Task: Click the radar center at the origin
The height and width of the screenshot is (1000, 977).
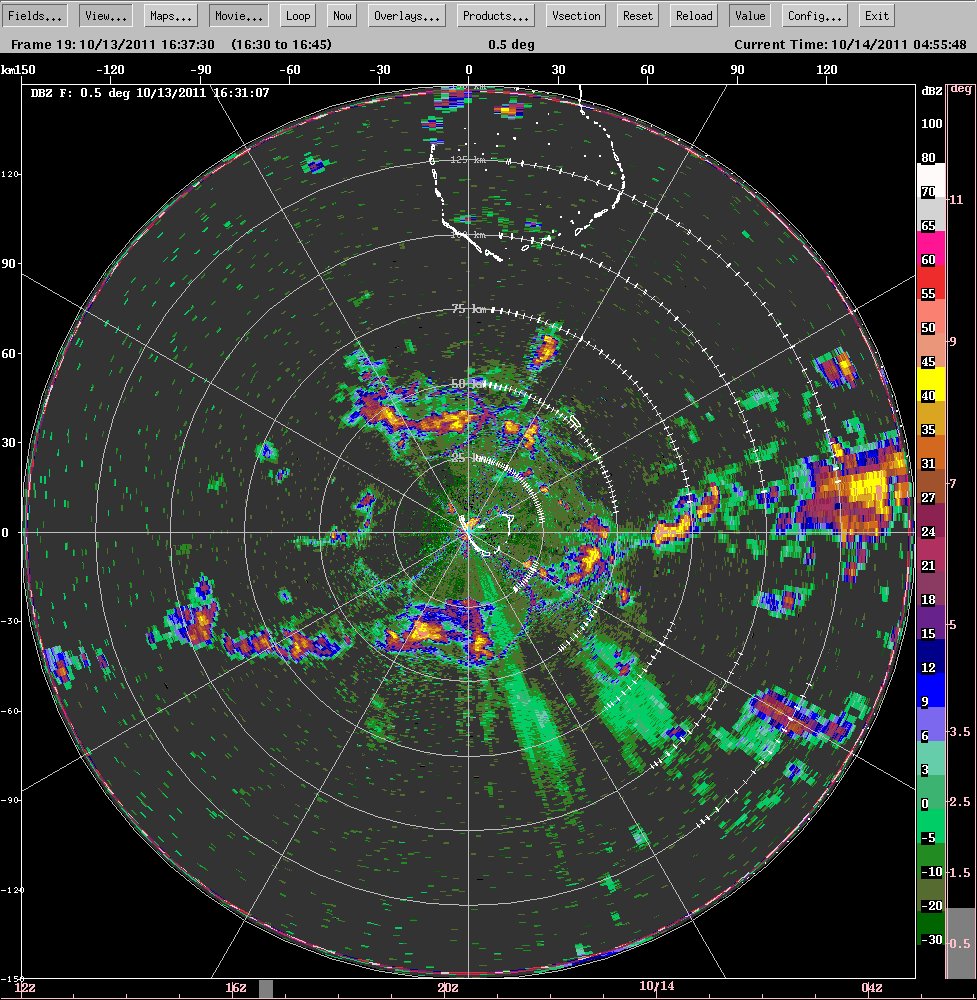Action: (469, 531)
